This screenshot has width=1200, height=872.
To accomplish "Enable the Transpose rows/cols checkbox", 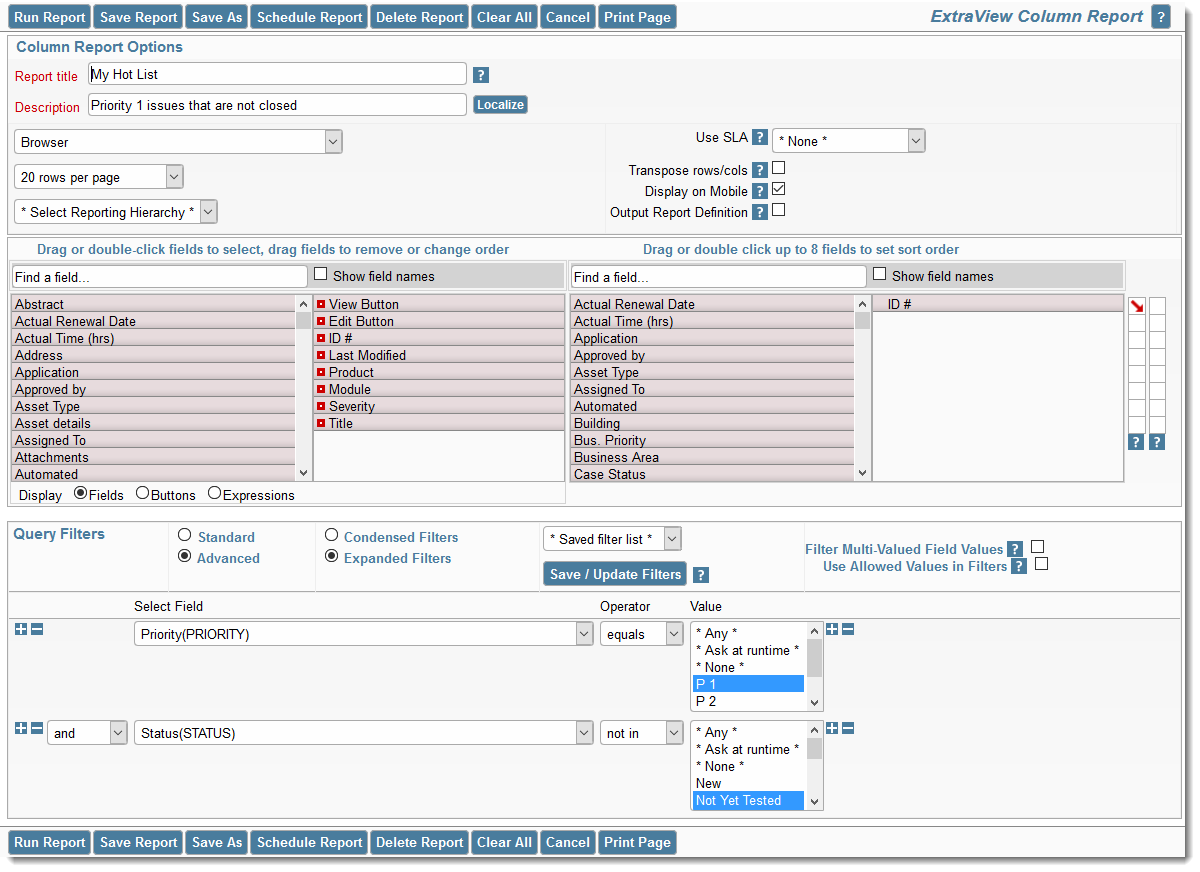I will [778, 168].
